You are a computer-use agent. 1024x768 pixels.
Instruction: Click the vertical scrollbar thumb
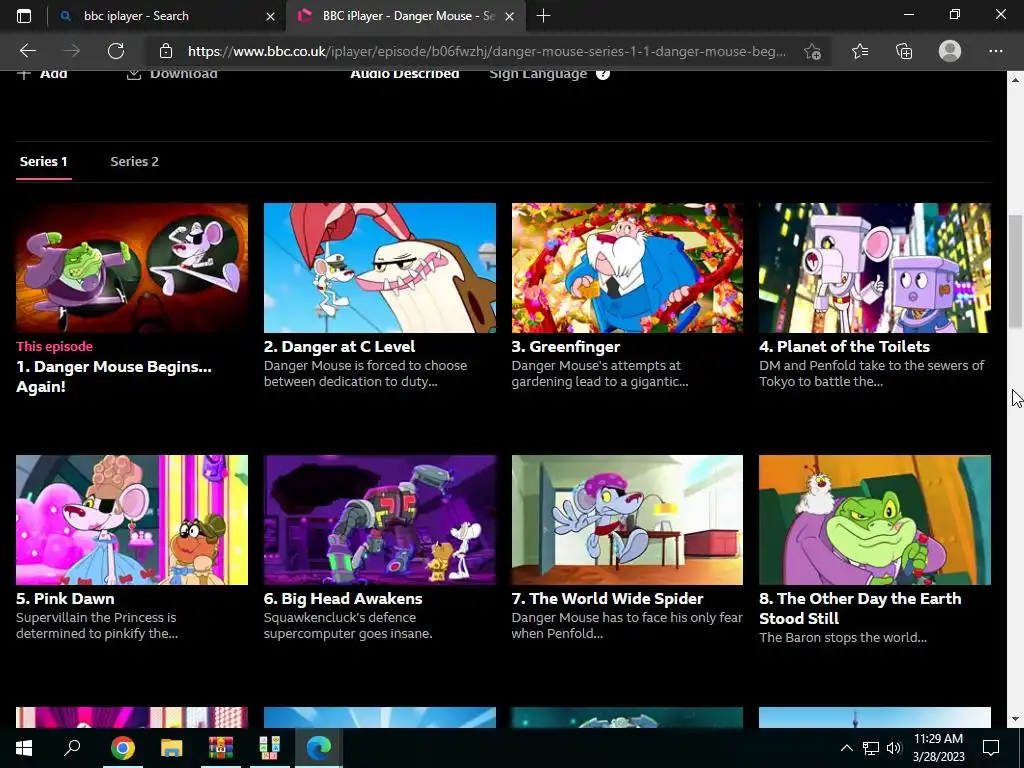[1016, 271]
